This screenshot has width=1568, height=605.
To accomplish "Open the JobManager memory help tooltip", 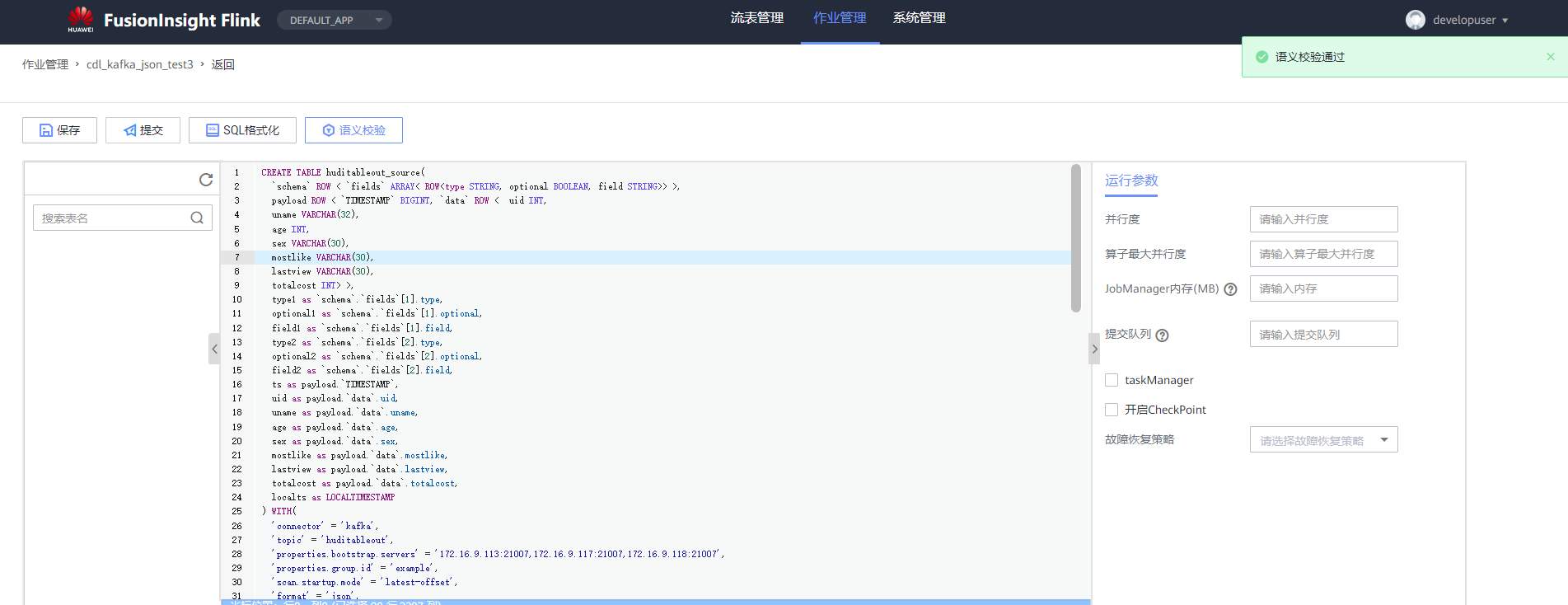I will click(1230, 289).
